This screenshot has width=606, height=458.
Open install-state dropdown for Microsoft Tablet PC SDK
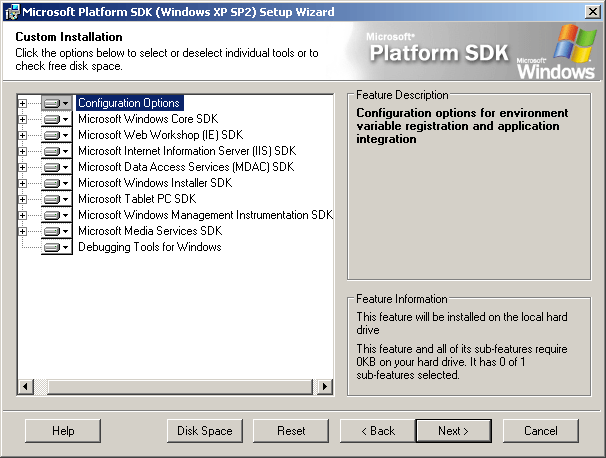tap(57, 199)
